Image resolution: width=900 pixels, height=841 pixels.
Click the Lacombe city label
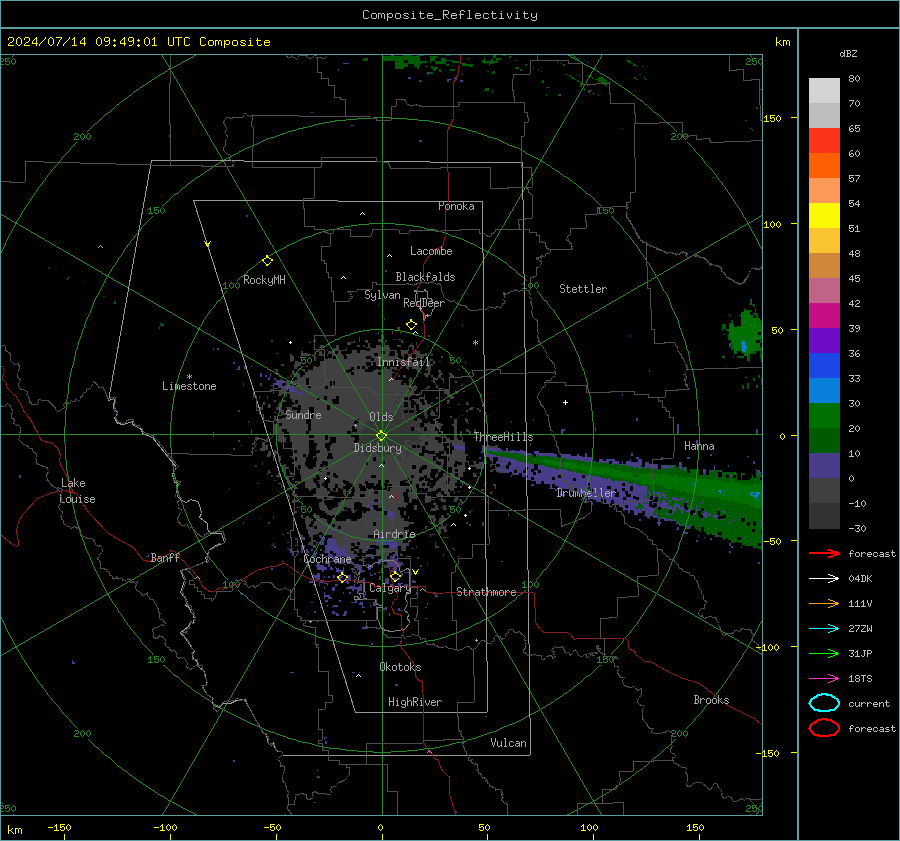coord(431,251)
